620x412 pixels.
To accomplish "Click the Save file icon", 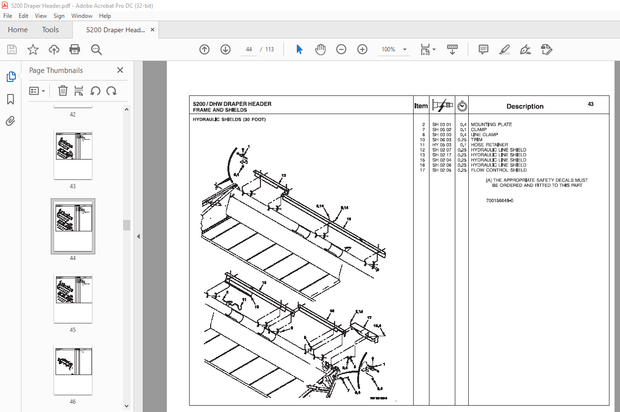I will (x=12, y=49).
